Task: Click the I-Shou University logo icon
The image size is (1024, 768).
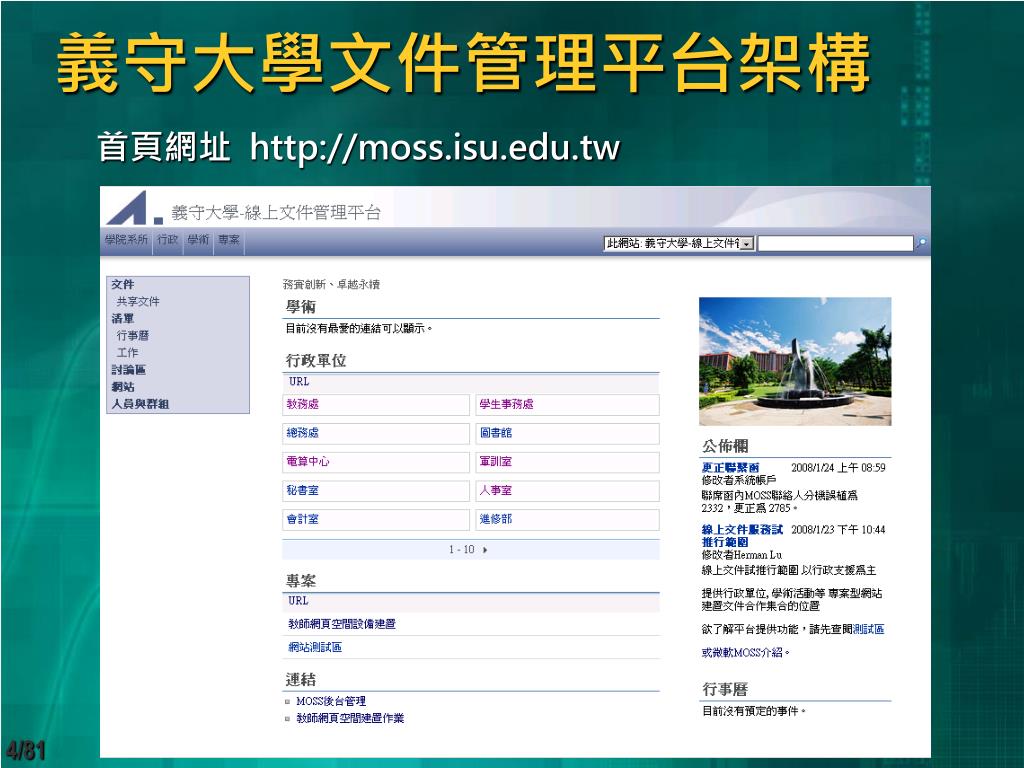Action: tap(134, 208)
